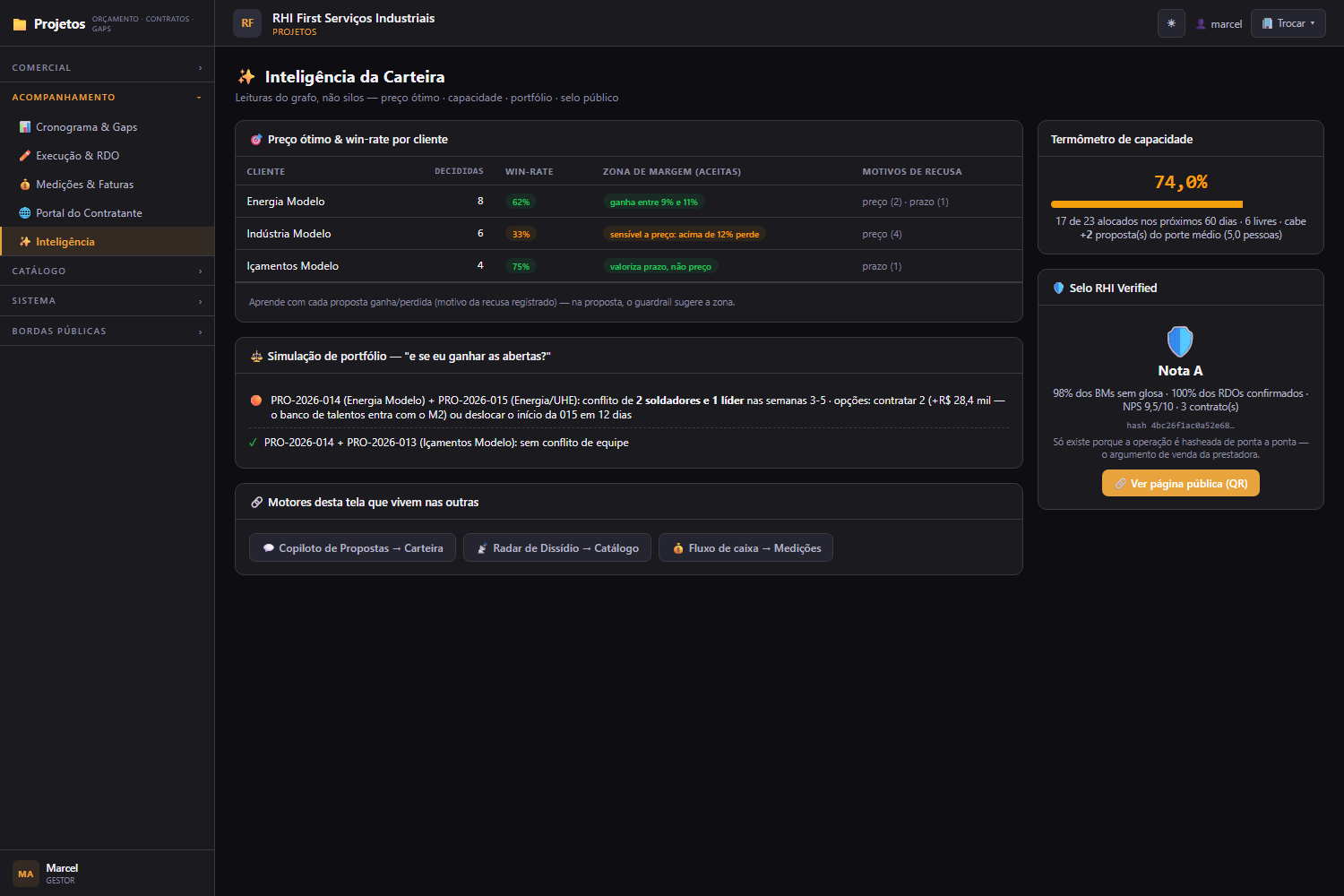Select the Inteligência menu item

click(108, 242)
